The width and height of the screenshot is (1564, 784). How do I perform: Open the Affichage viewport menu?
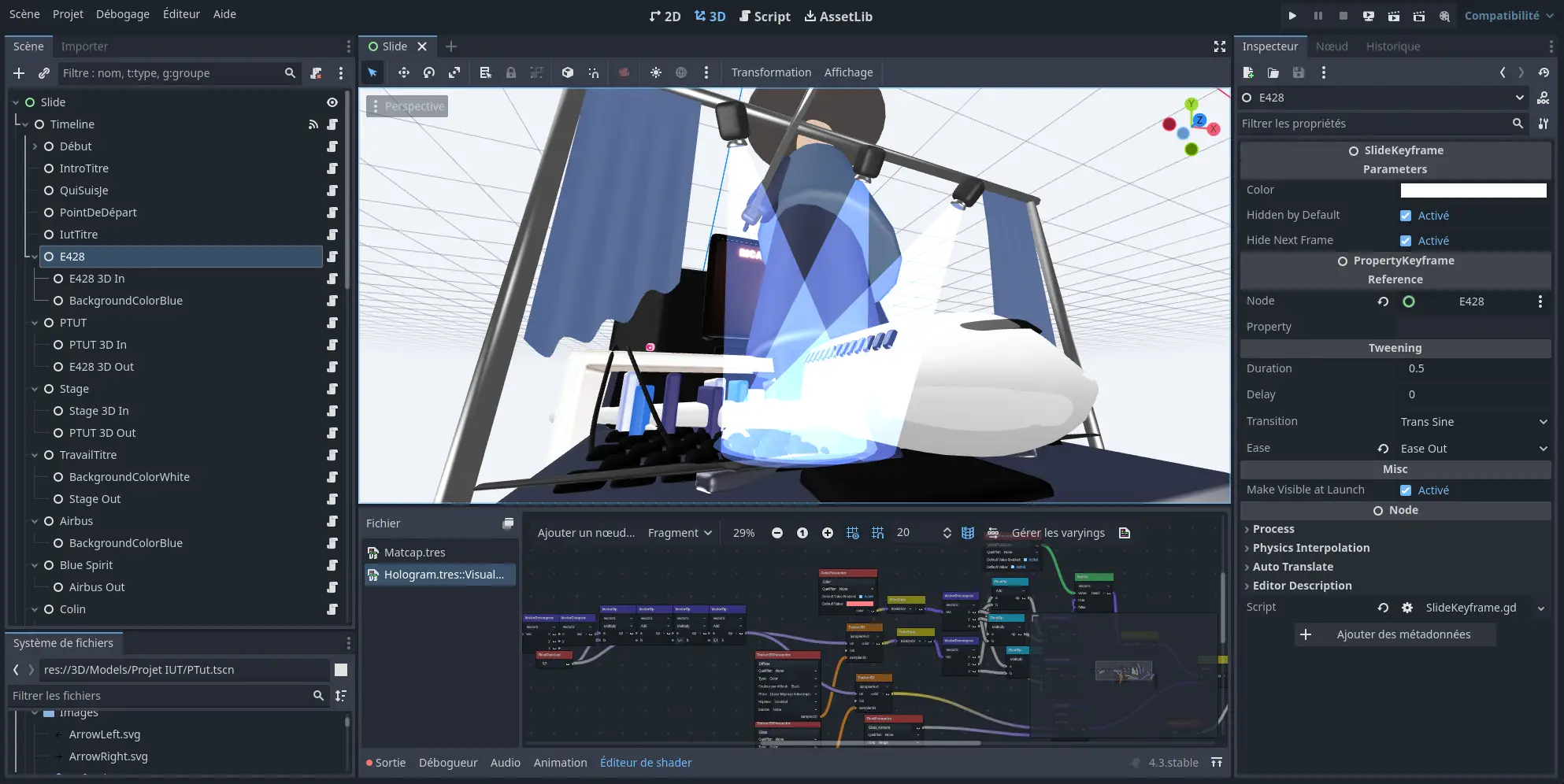tap(848, 72)
